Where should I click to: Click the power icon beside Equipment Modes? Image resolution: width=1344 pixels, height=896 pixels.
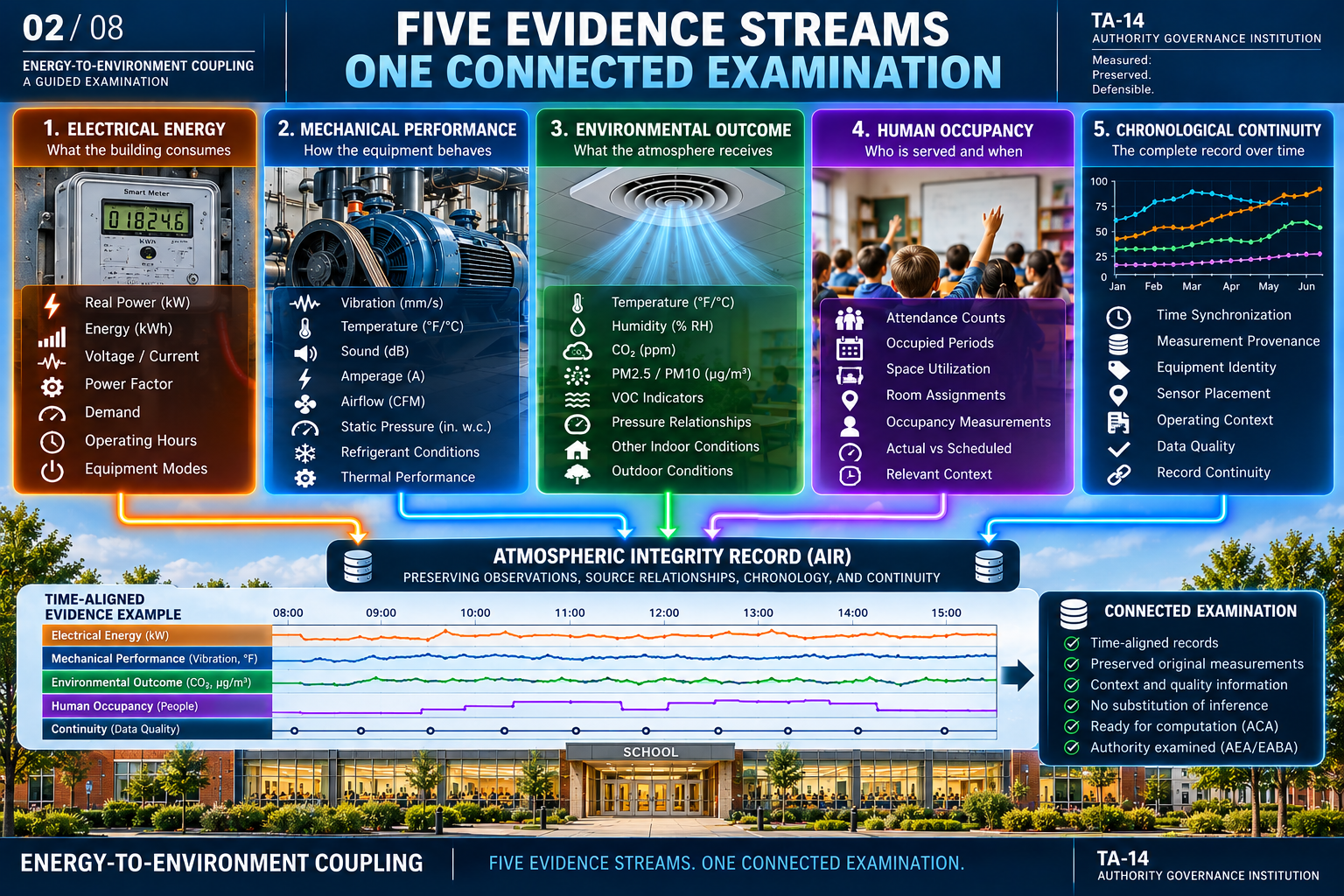tap(52, 471)
